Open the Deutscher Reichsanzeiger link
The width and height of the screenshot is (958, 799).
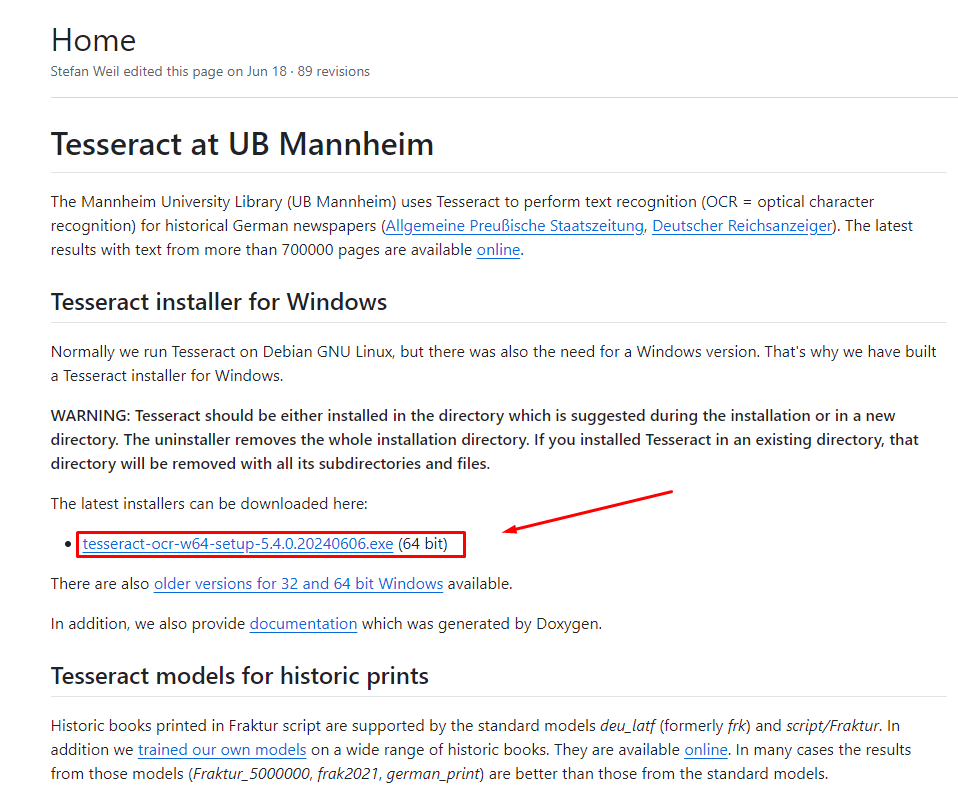(x=742, y=226)
